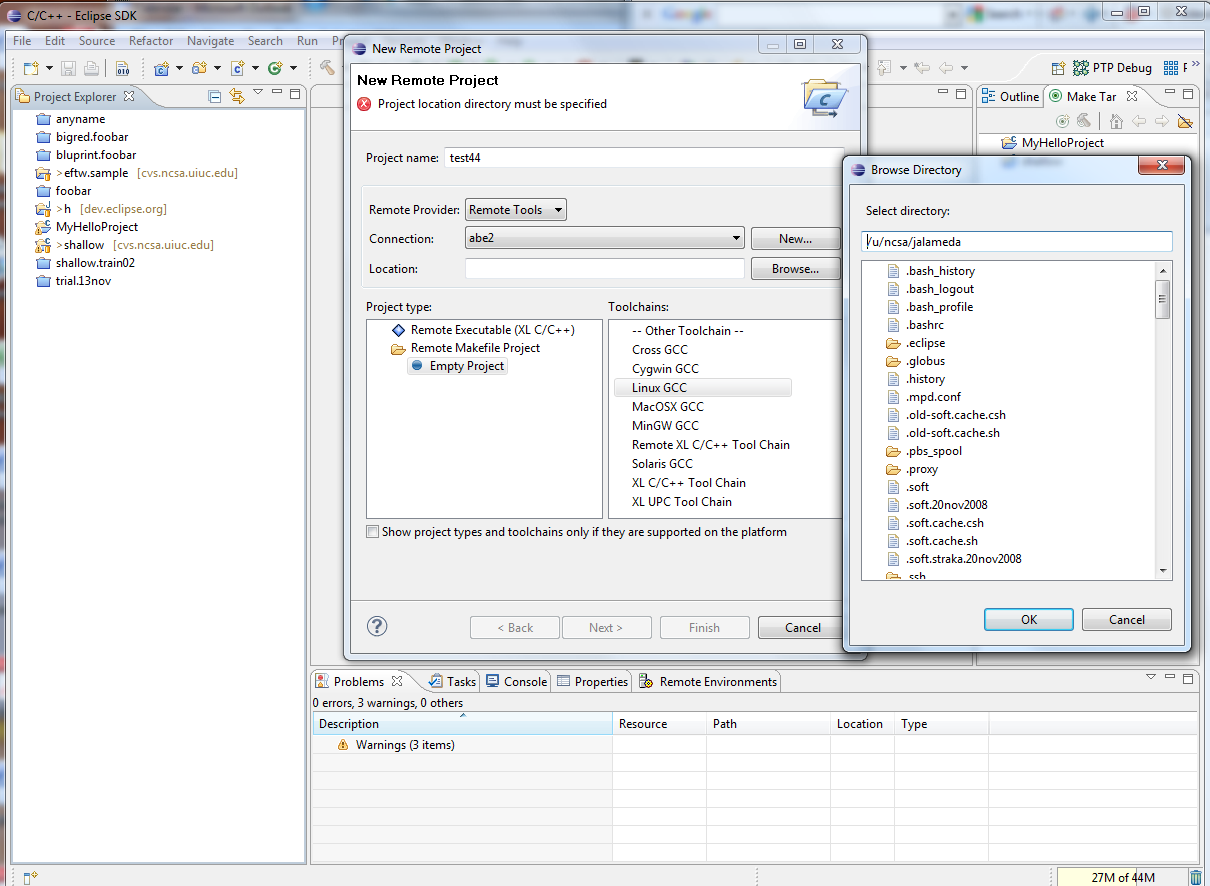Click the Browse... button for Location
Viewport: 1210px width, 886px height.
795,268
